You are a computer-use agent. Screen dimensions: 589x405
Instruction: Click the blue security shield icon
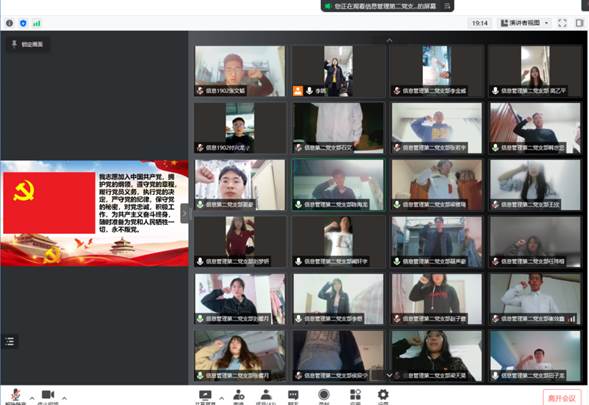[23, 23]
